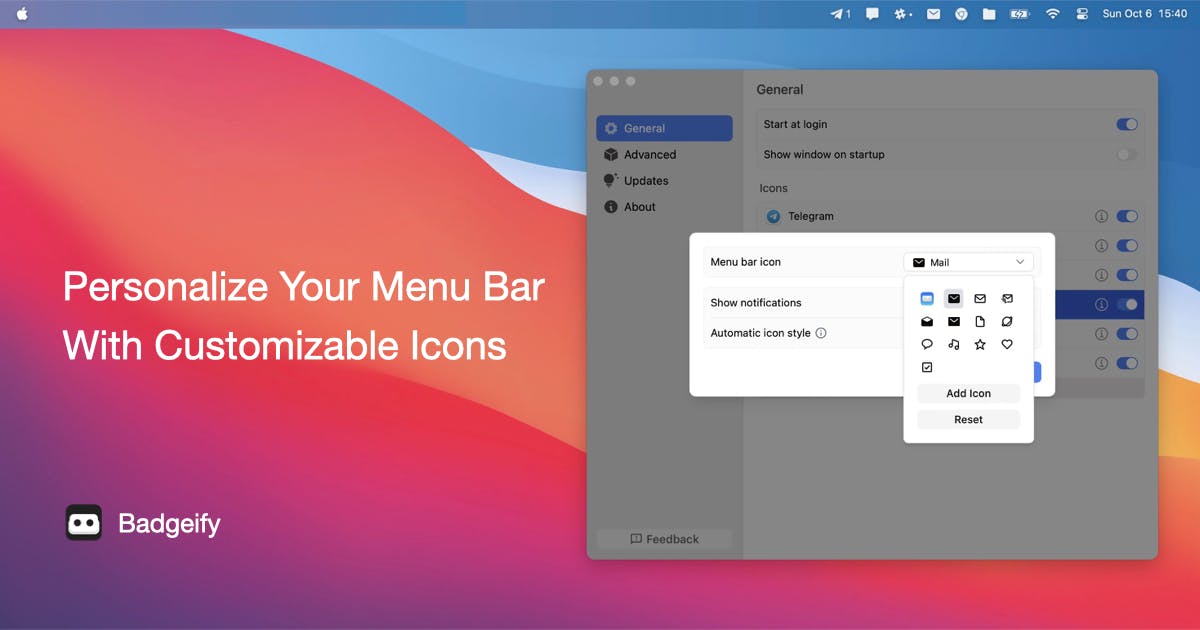1200x630 pixels.
Task: Disable the Telegram icon toggle
Action: (x=1127, y=216)
